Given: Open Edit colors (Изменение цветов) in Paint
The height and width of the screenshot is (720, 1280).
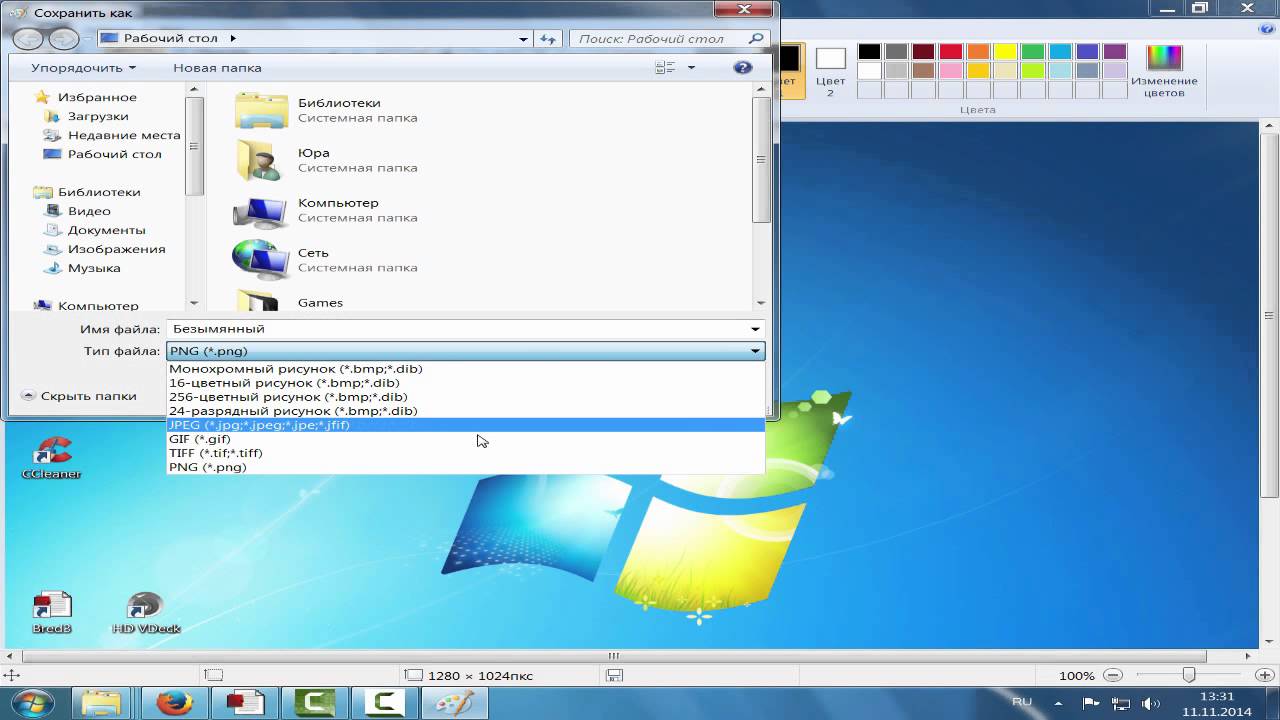Looking at the screenshot, I should [1164, 70].
